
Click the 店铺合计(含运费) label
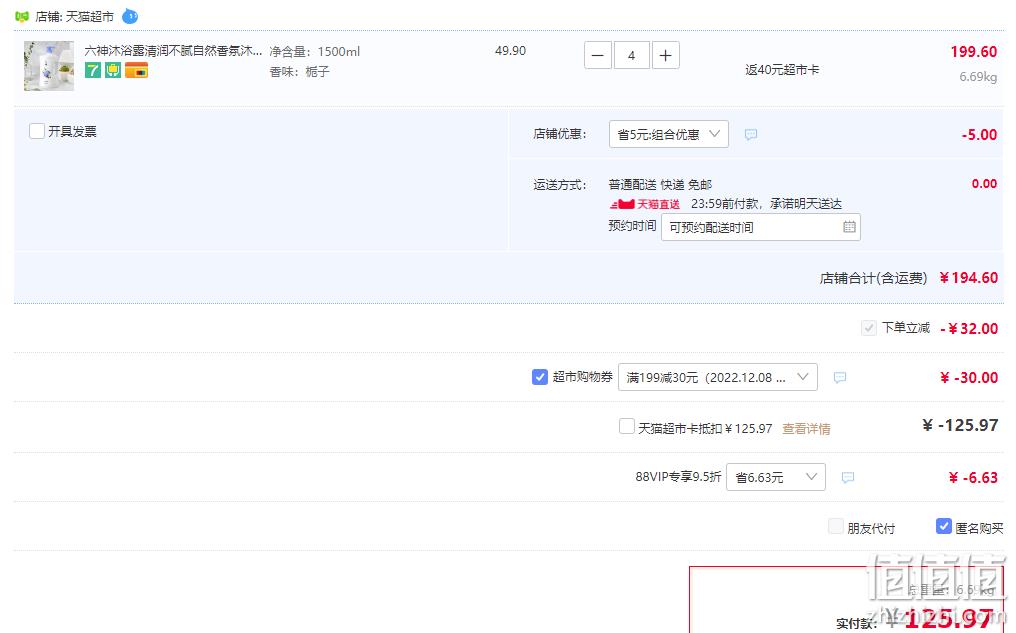coord(873,279)
